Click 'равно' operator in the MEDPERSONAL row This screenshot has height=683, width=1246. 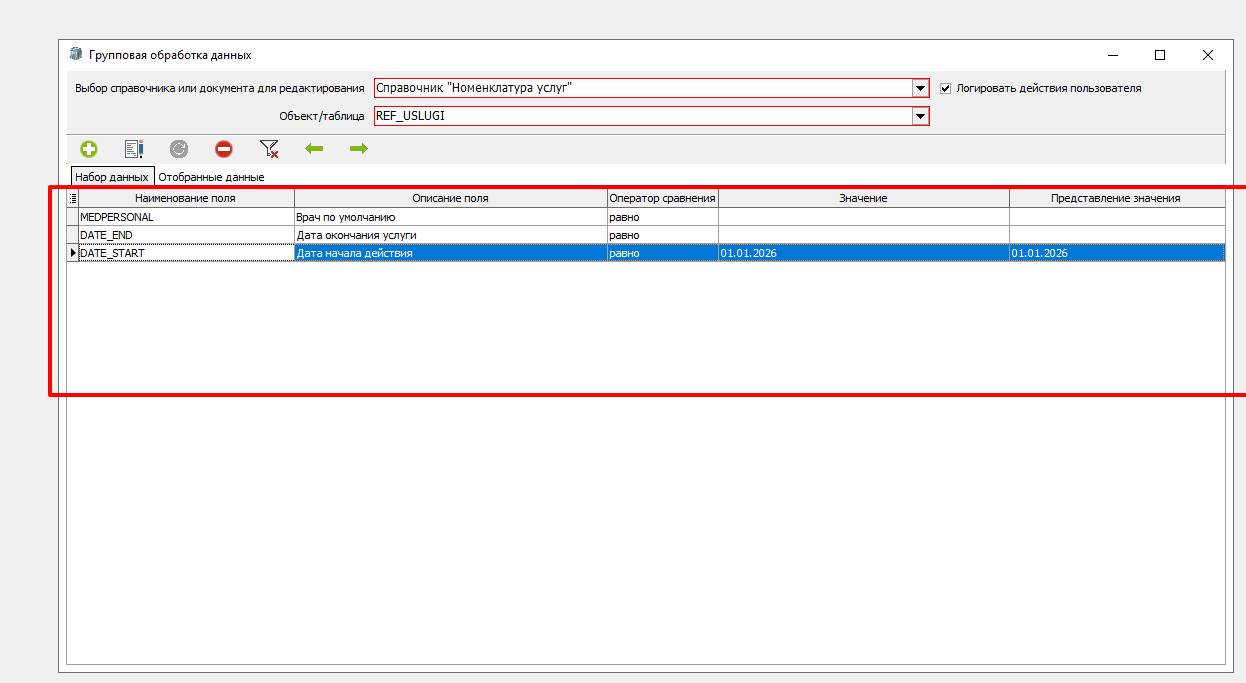(662, 216)
